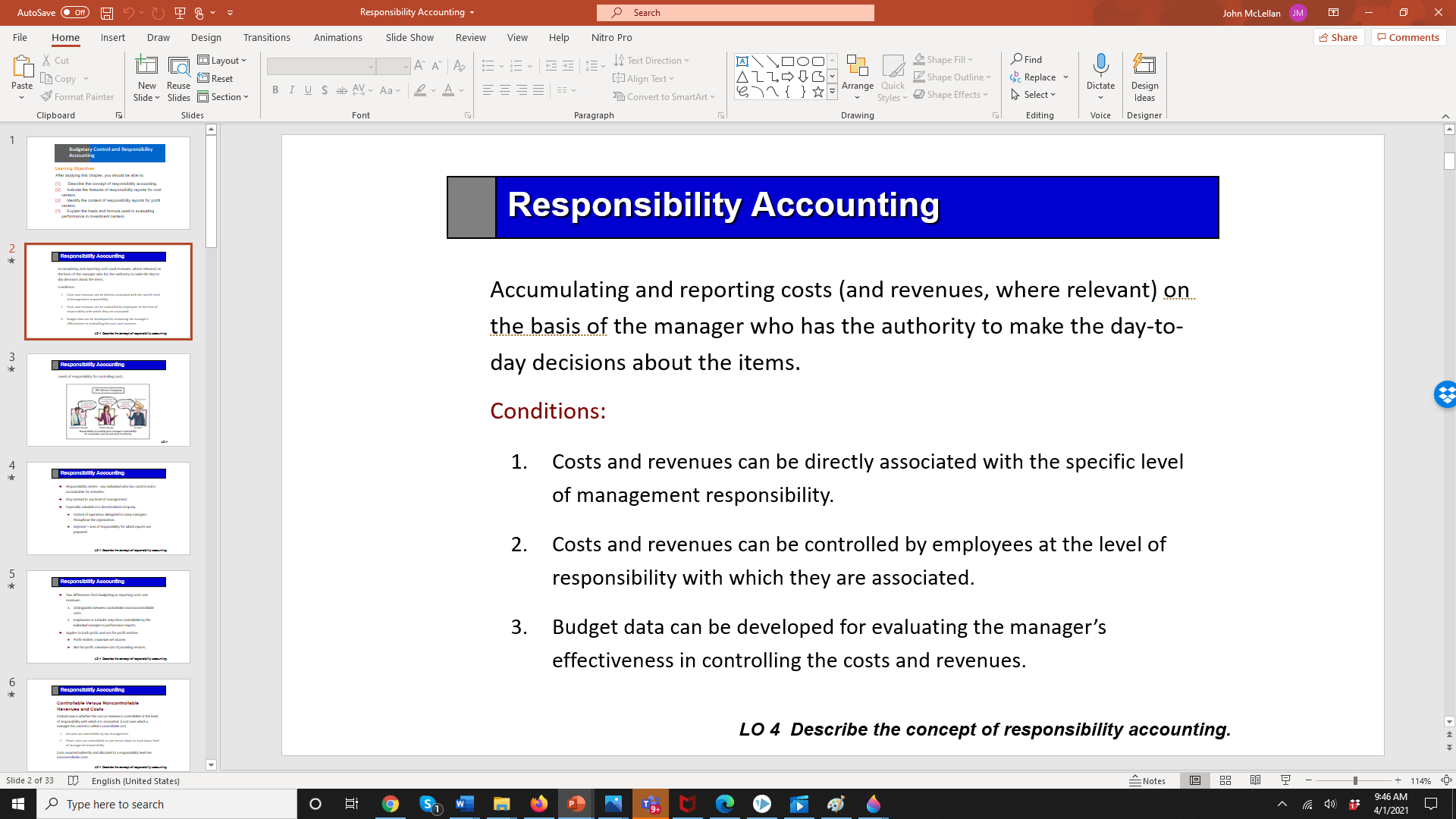Click the Undo arrow icon
Screen dimensions: 1456x819
[x=128, y=13]
